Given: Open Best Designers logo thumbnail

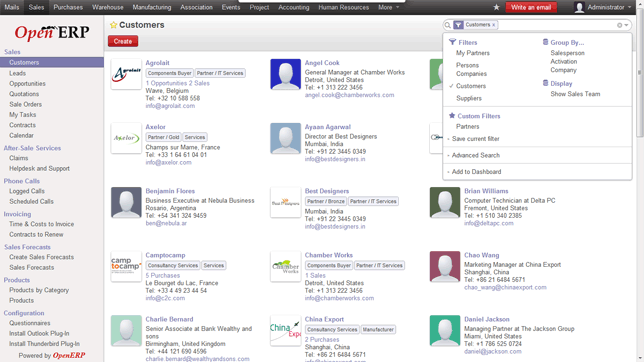Looking at the screenshot, I should click(285, 202).
